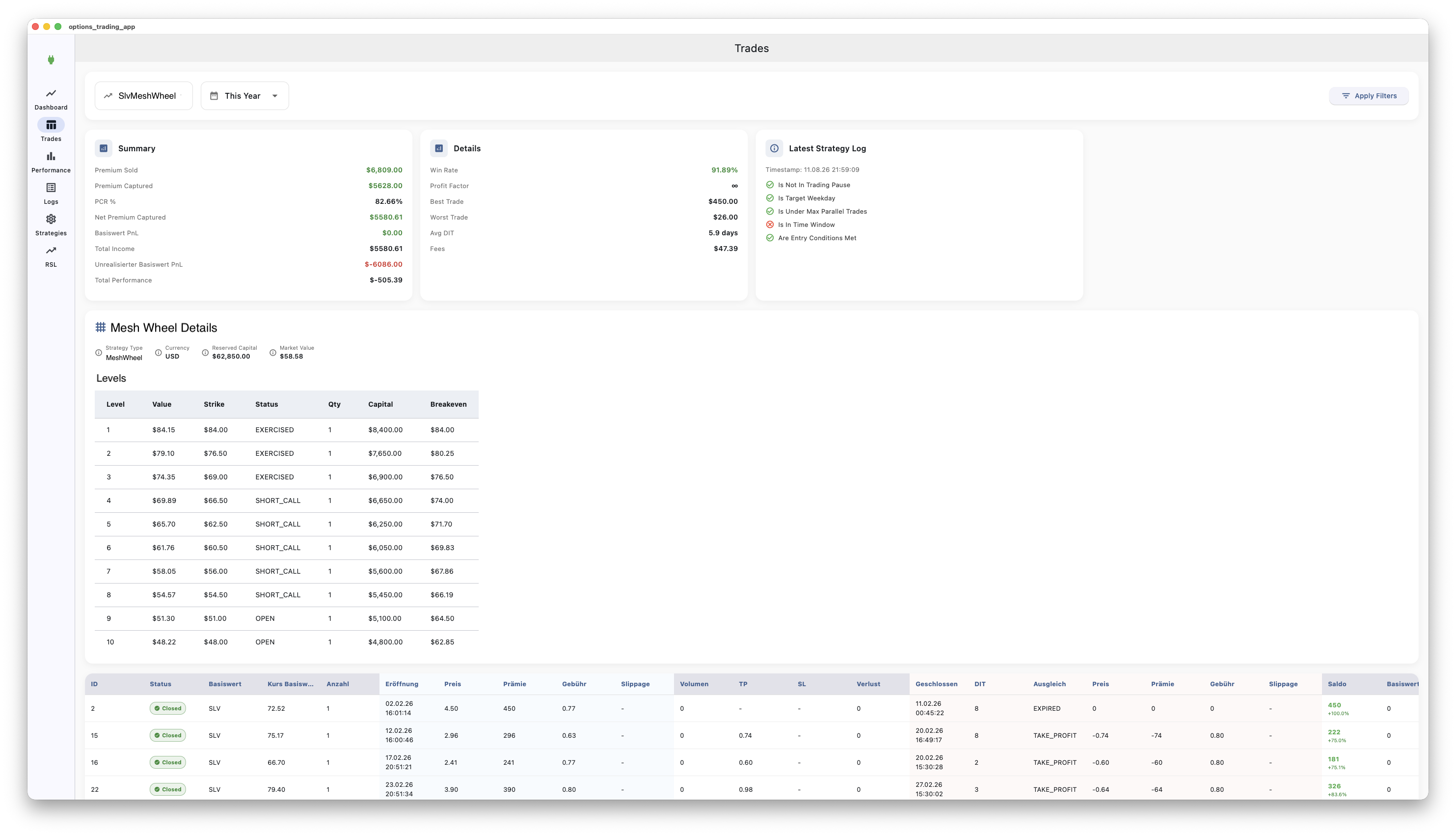Click the ID column header in trades table
Screen dimensions: 1456x836
point(94,684)
